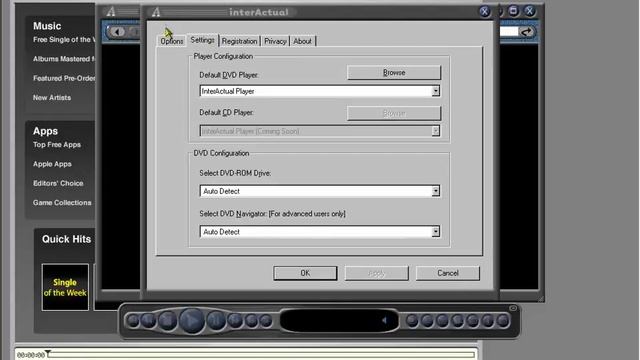Click Browse for Default DVD Player
Screen dimensions: 640x360
click(x=394, y=73)
